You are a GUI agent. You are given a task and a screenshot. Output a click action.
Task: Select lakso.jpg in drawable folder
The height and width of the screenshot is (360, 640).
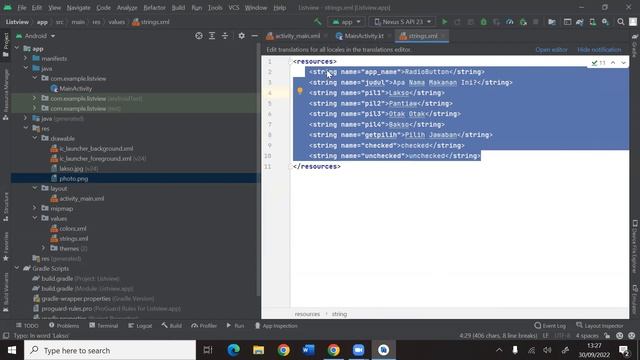click(x=71, y=169)
